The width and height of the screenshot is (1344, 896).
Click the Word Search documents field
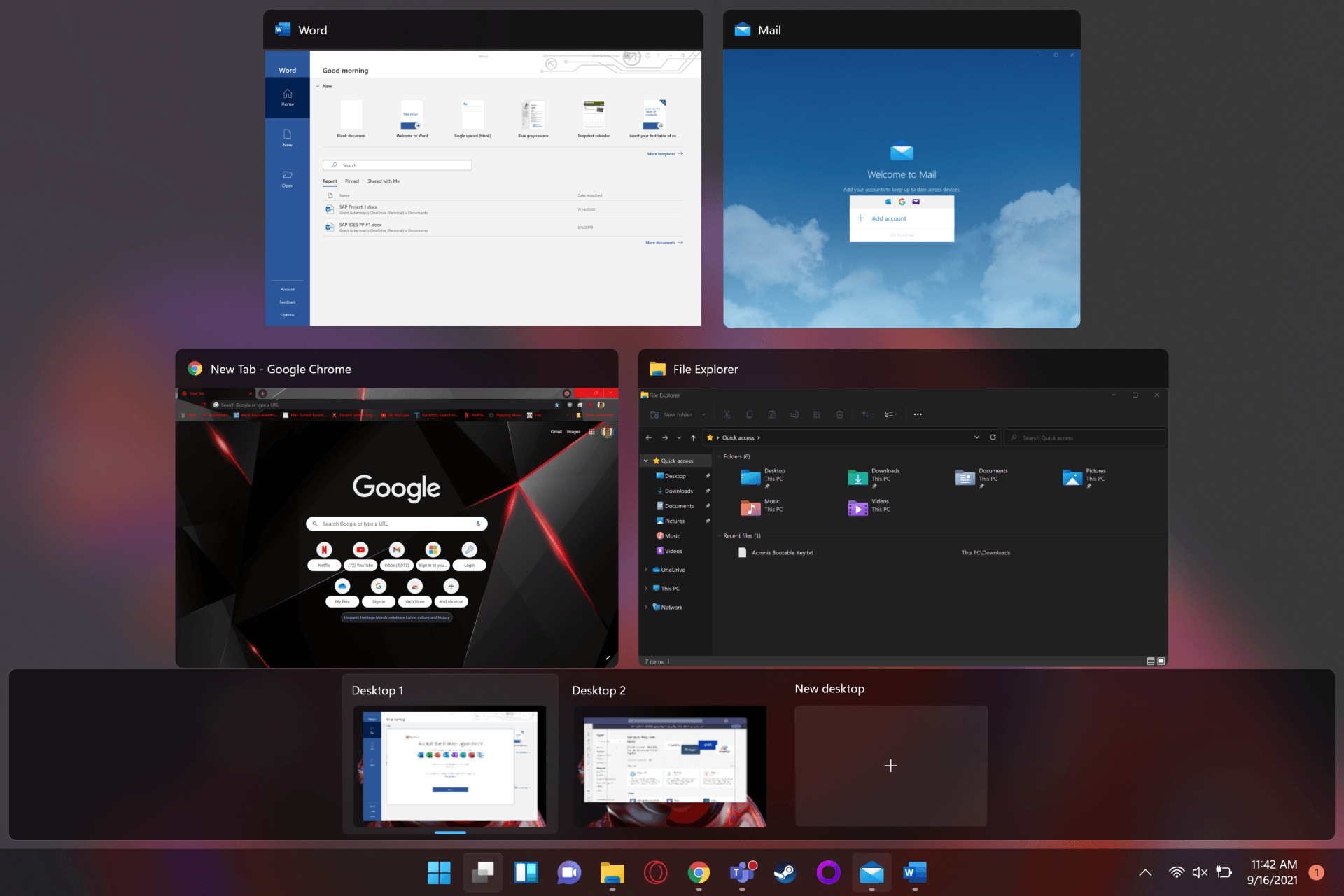coord(398,165)
